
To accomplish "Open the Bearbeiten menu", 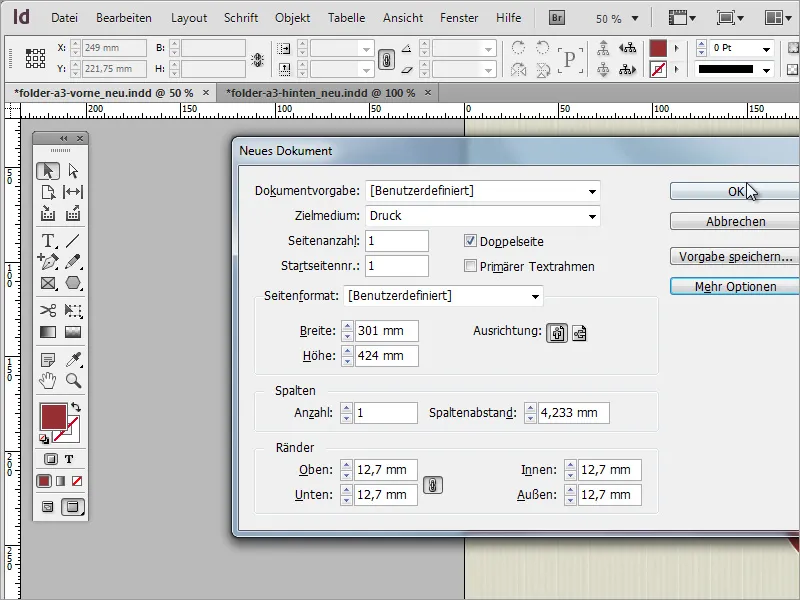I will [124, 18].
